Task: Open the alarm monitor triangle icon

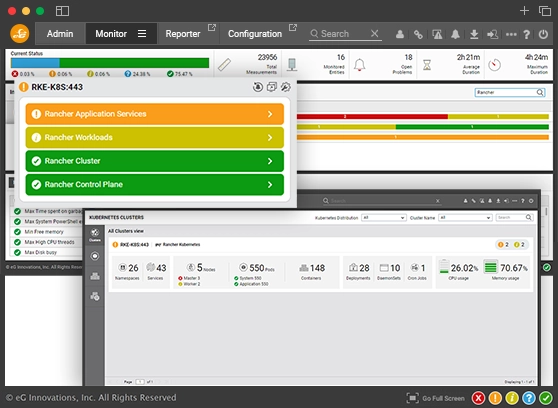Action: 437,34
